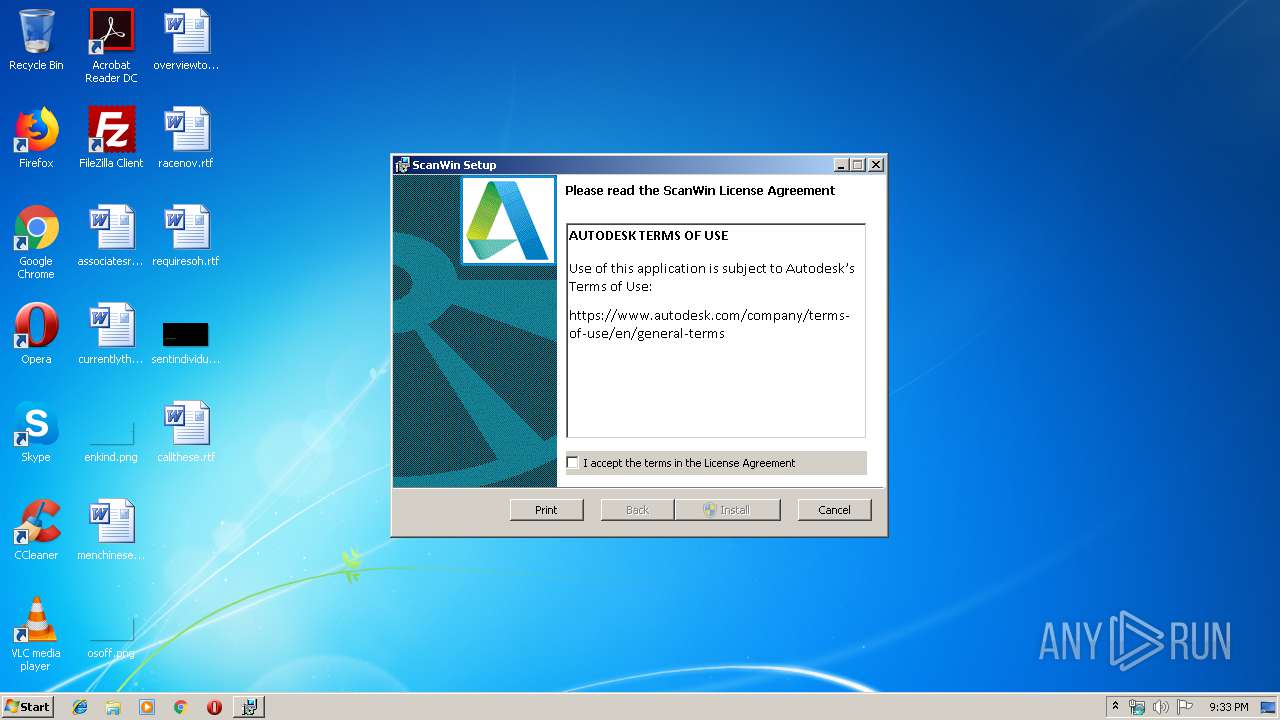Screen dimensions: 1280x720
Task: Open the volume speaker tray icon
Action: pyautogui.click(x=1160, y=707)
